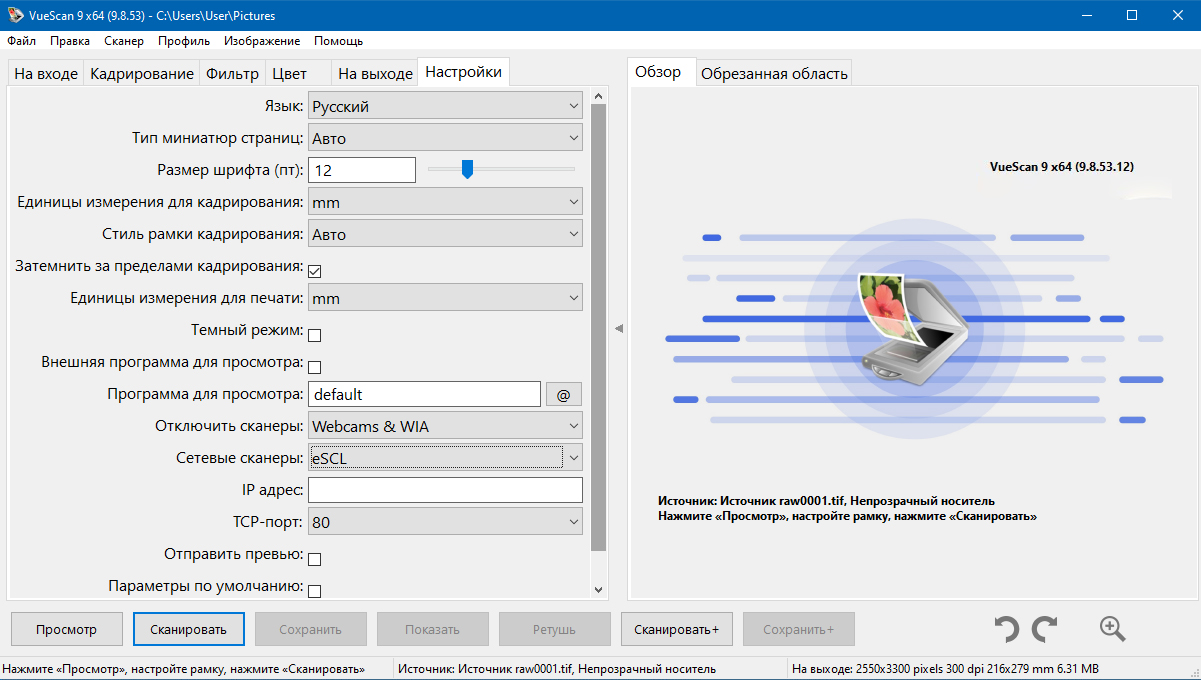Click the VueScan title bar app icon

(x=15, y=15)
